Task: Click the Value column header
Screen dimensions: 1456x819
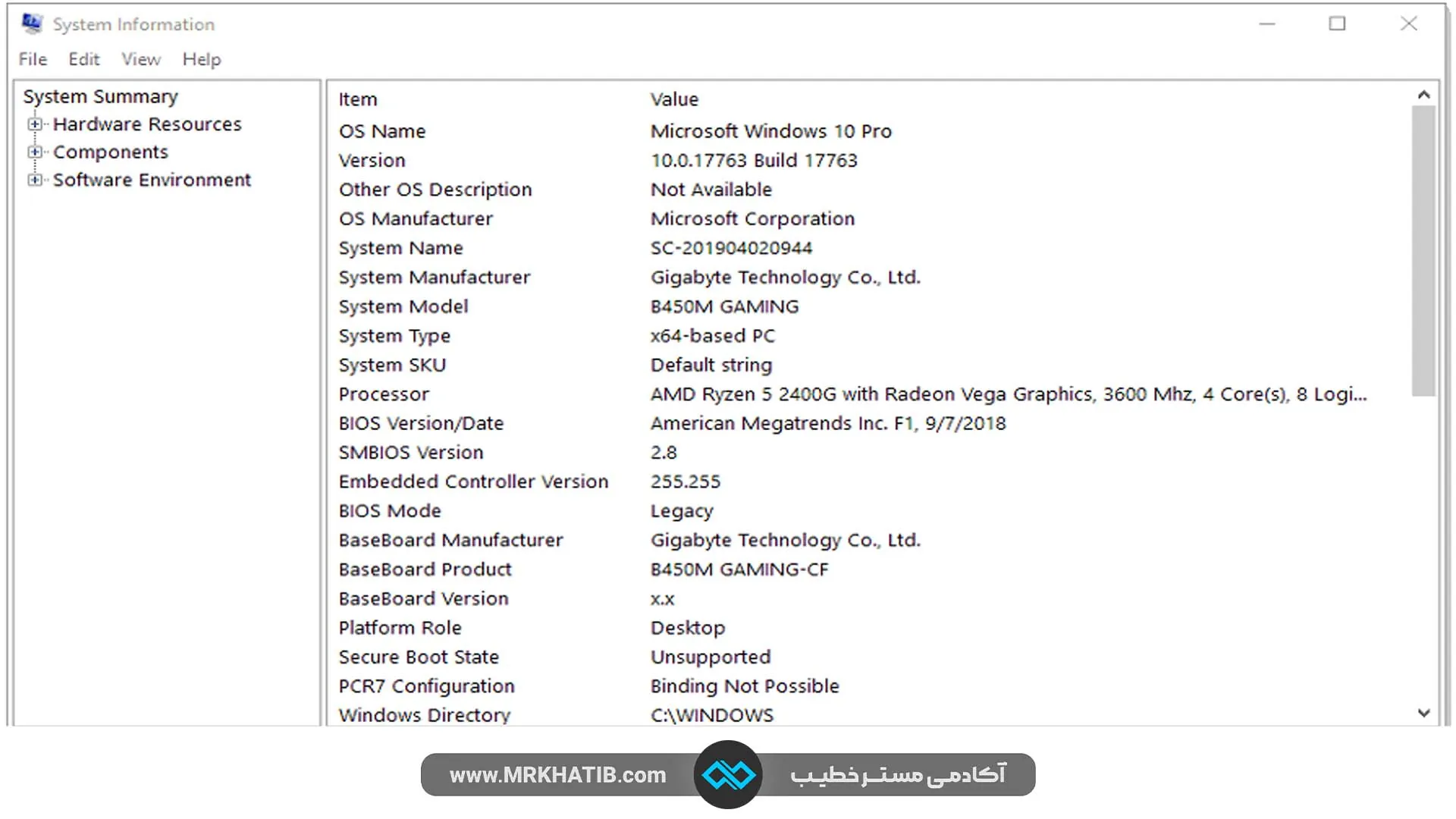Action: [x=674, y=99]
